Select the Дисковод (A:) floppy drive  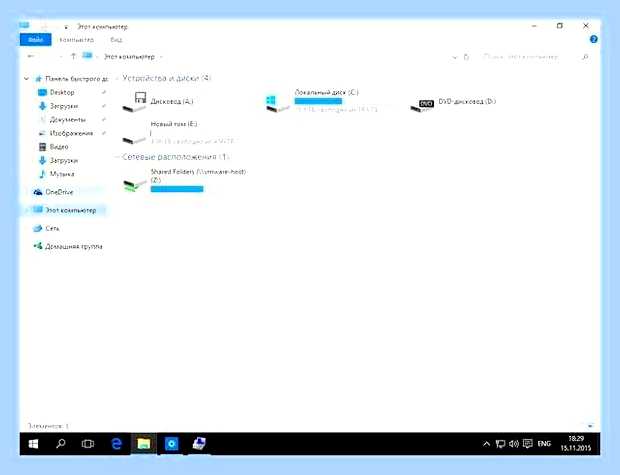click(157, 102)
